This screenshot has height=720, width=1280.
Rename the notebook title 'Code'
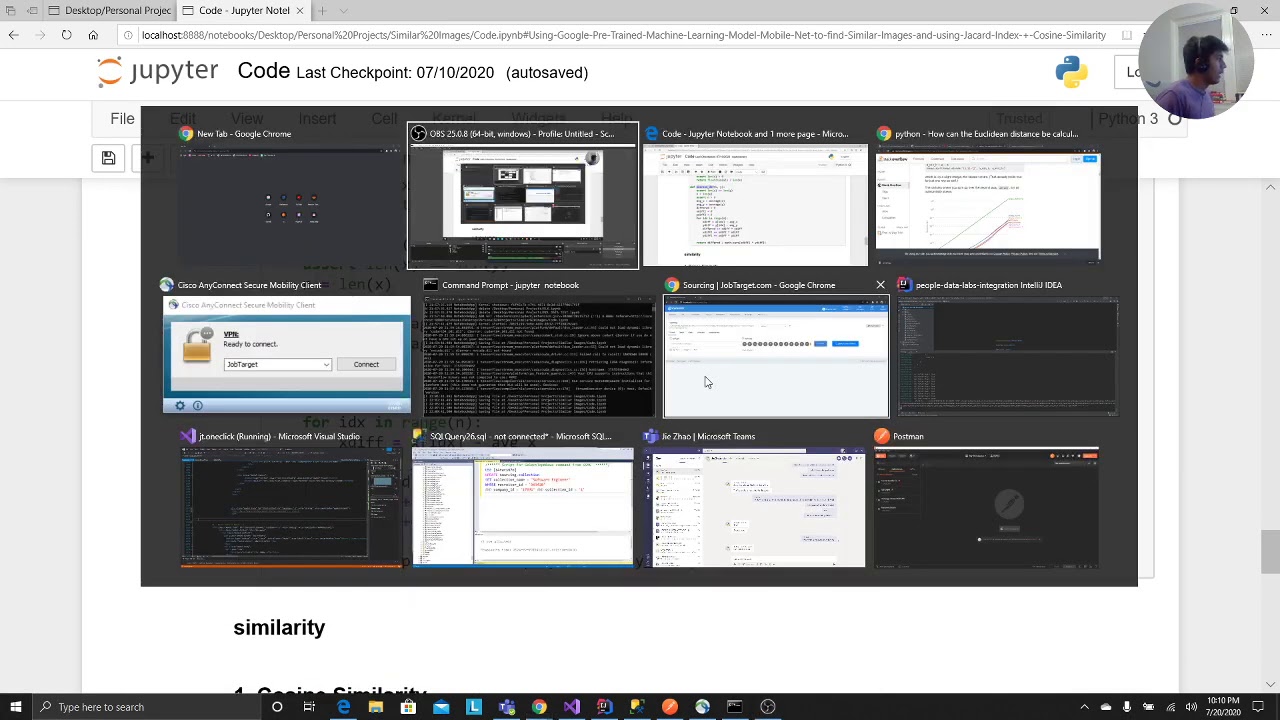pyautogui.click(x=264, y=71)
